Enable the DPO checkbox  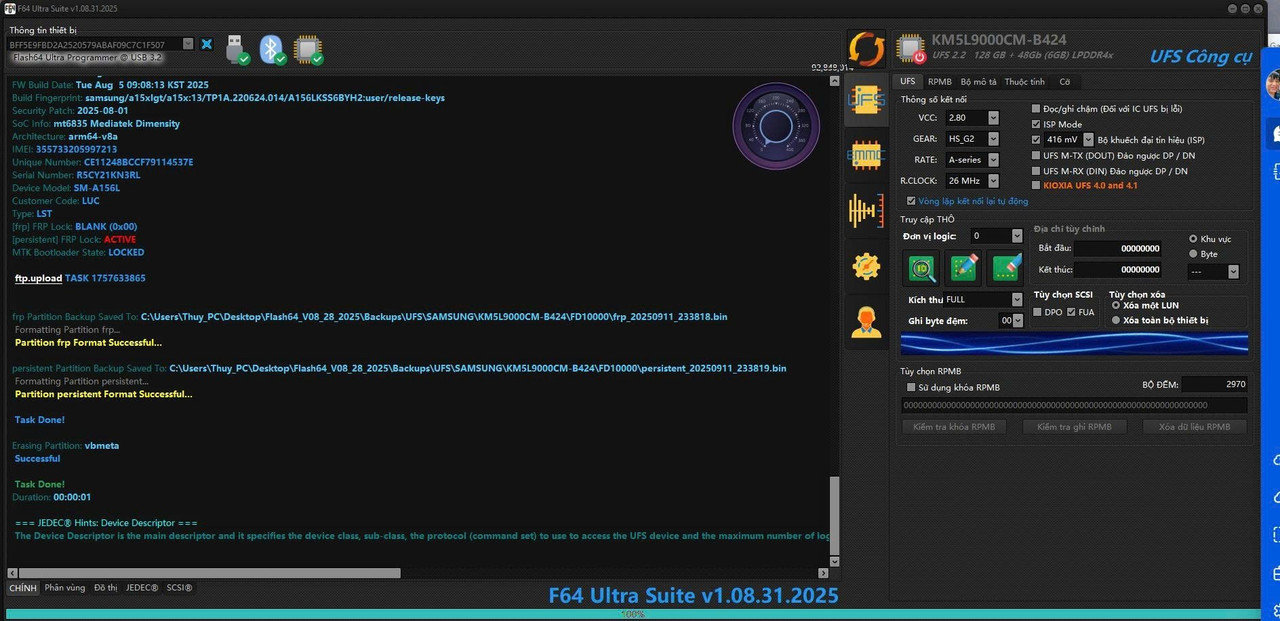[x=1038, y=312]
